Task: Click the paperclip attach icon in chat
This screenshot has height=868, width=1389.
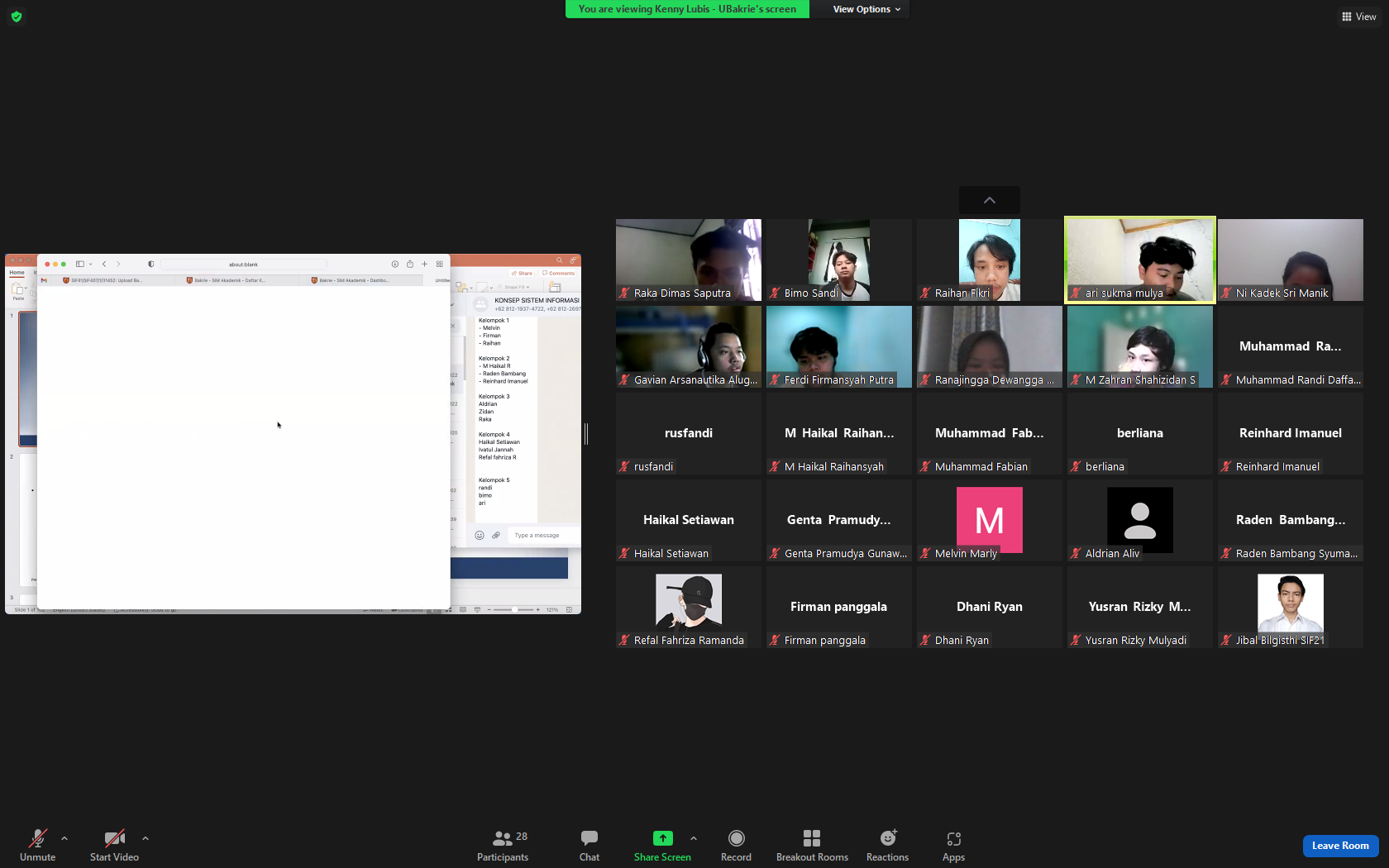Action: coord(496,536)
